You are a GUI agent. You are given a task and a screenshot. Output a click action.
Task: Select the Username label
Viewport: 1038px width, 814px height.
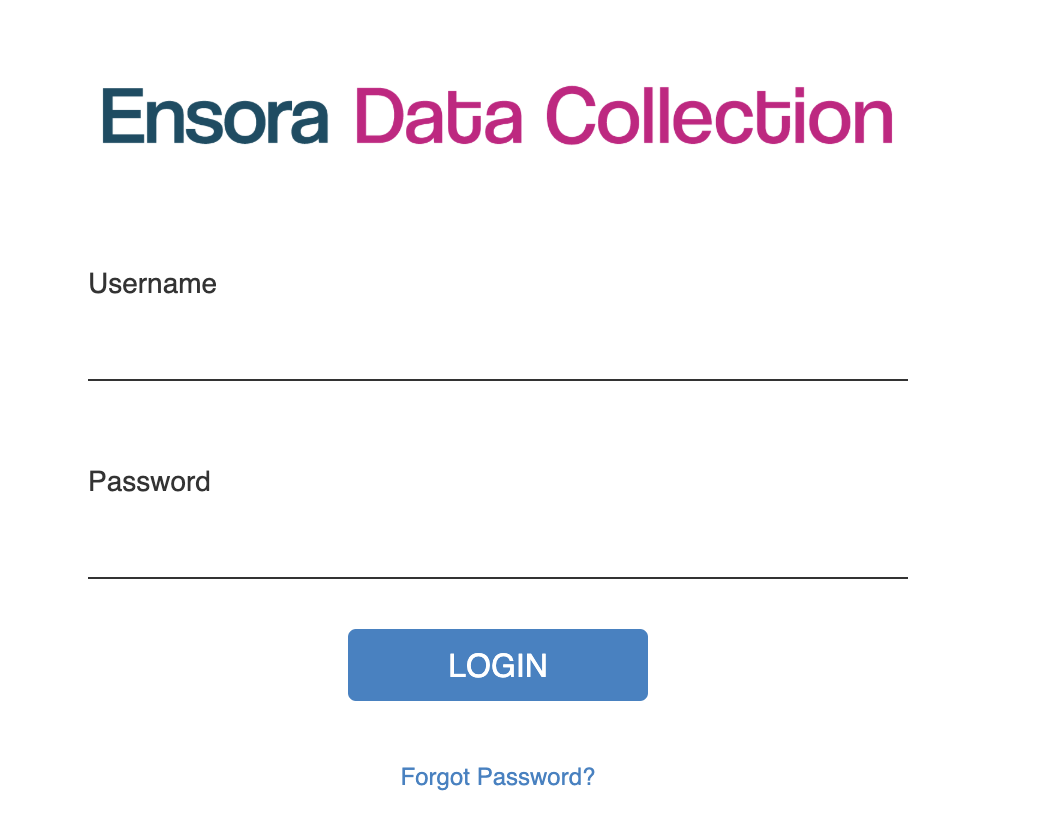pyautogui.click(x=152, y=284)
